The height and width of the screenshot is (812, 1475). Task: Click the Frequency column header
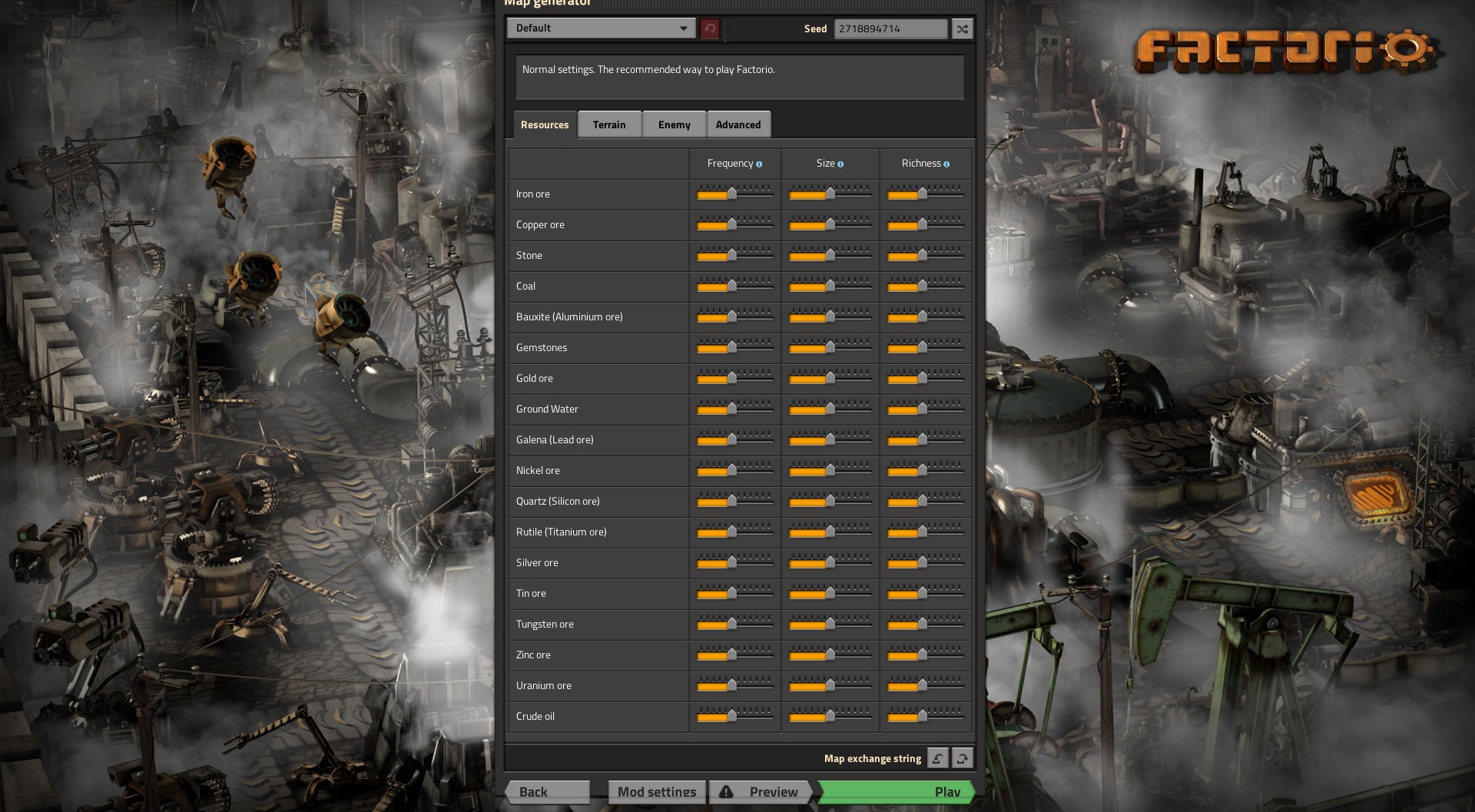(x=730, y=164)
